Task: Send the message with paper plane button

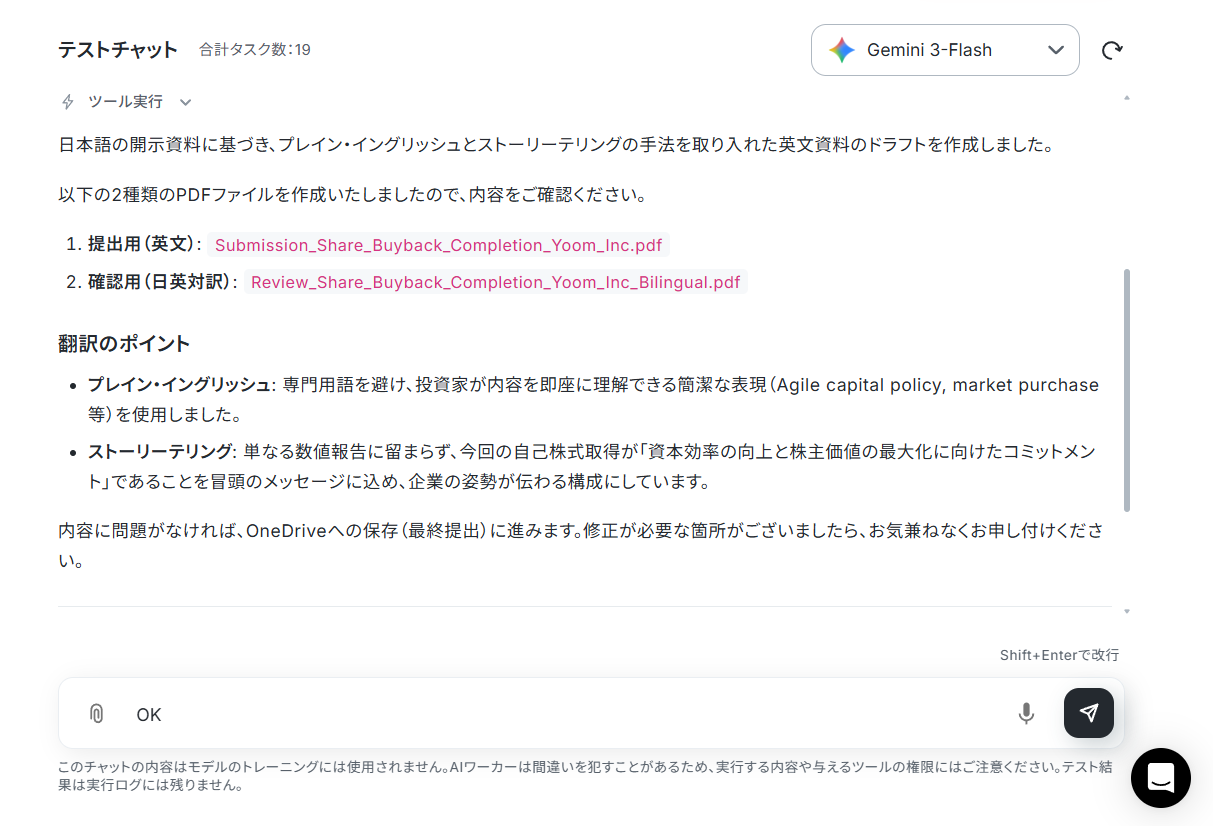Action: 1089,713
